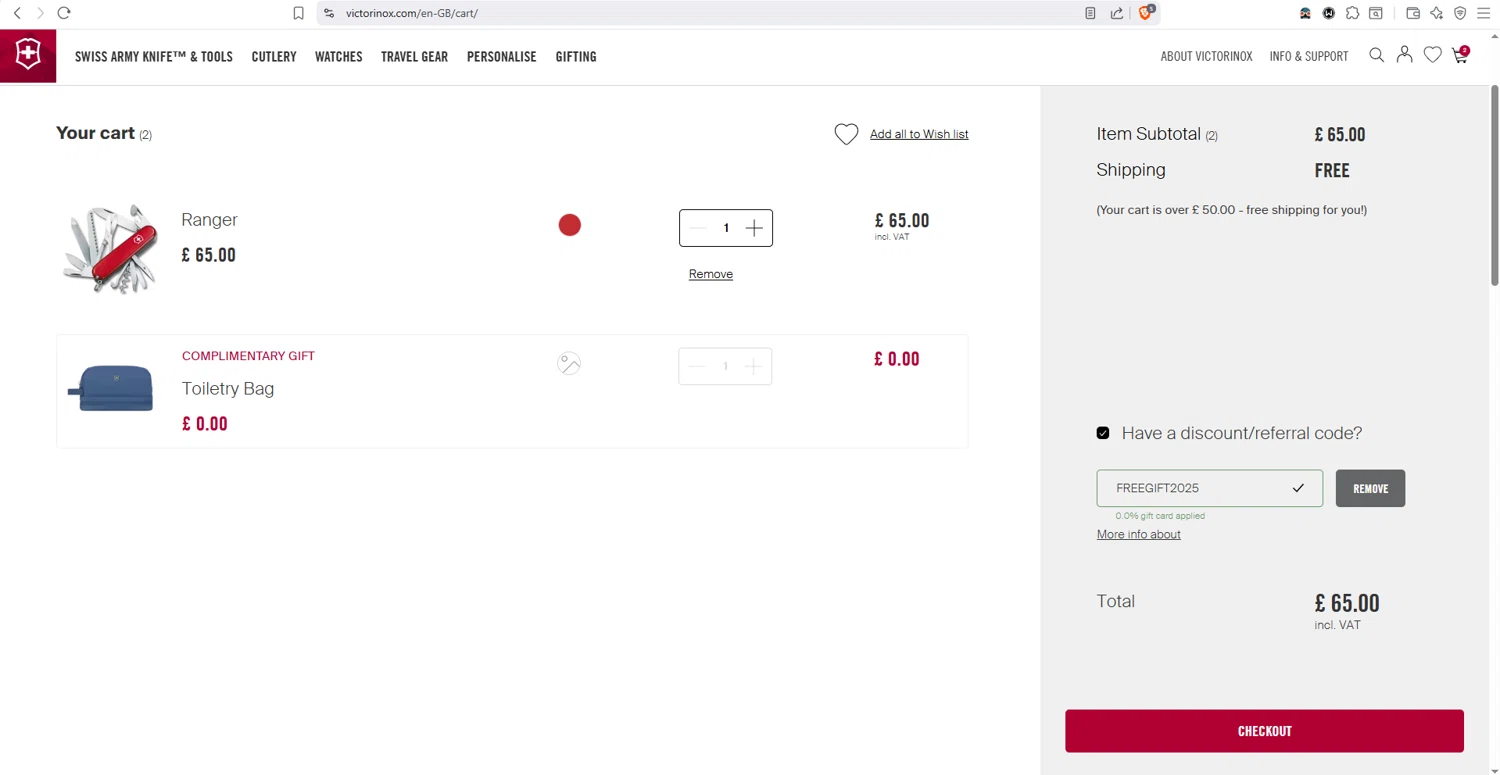Open the shopping cart icon
The width and height of the screenshot is (1500, 775).
pos(1461,55)
